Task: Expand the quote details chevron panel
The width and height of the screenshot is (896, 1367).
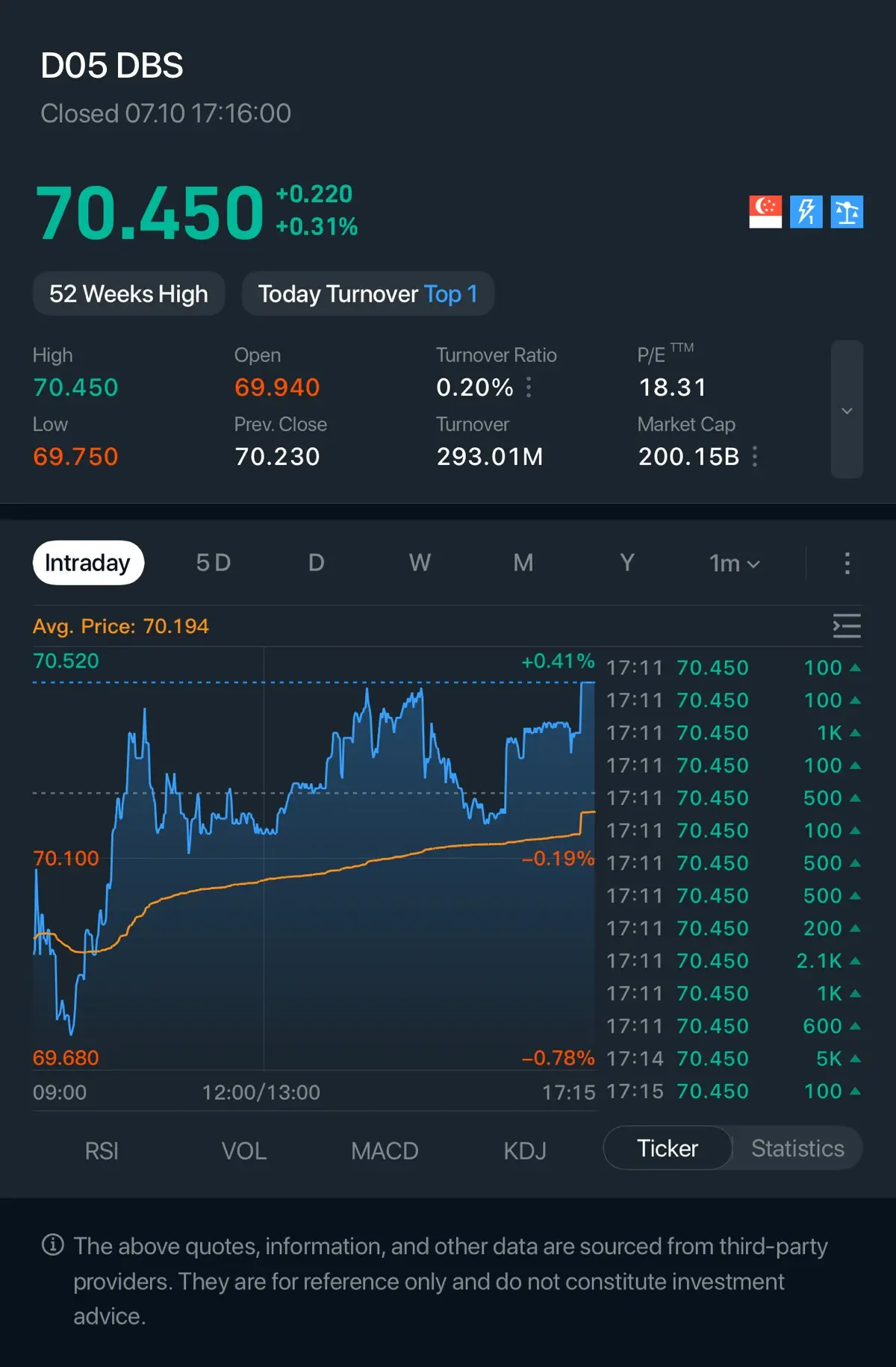Action: (847, 410)
